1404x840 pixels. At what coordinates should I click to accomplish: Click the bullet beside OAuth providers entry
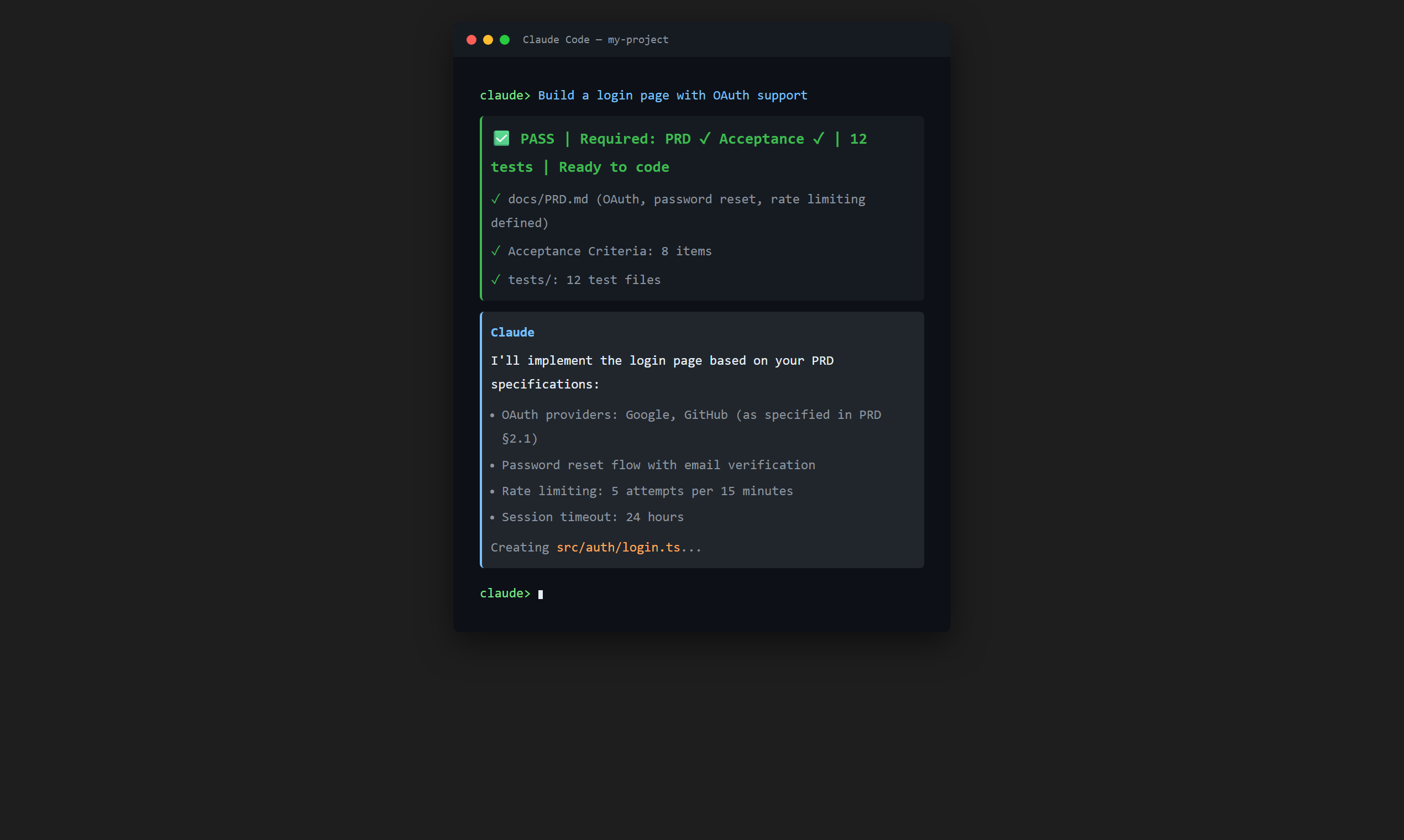click(493, 416)
